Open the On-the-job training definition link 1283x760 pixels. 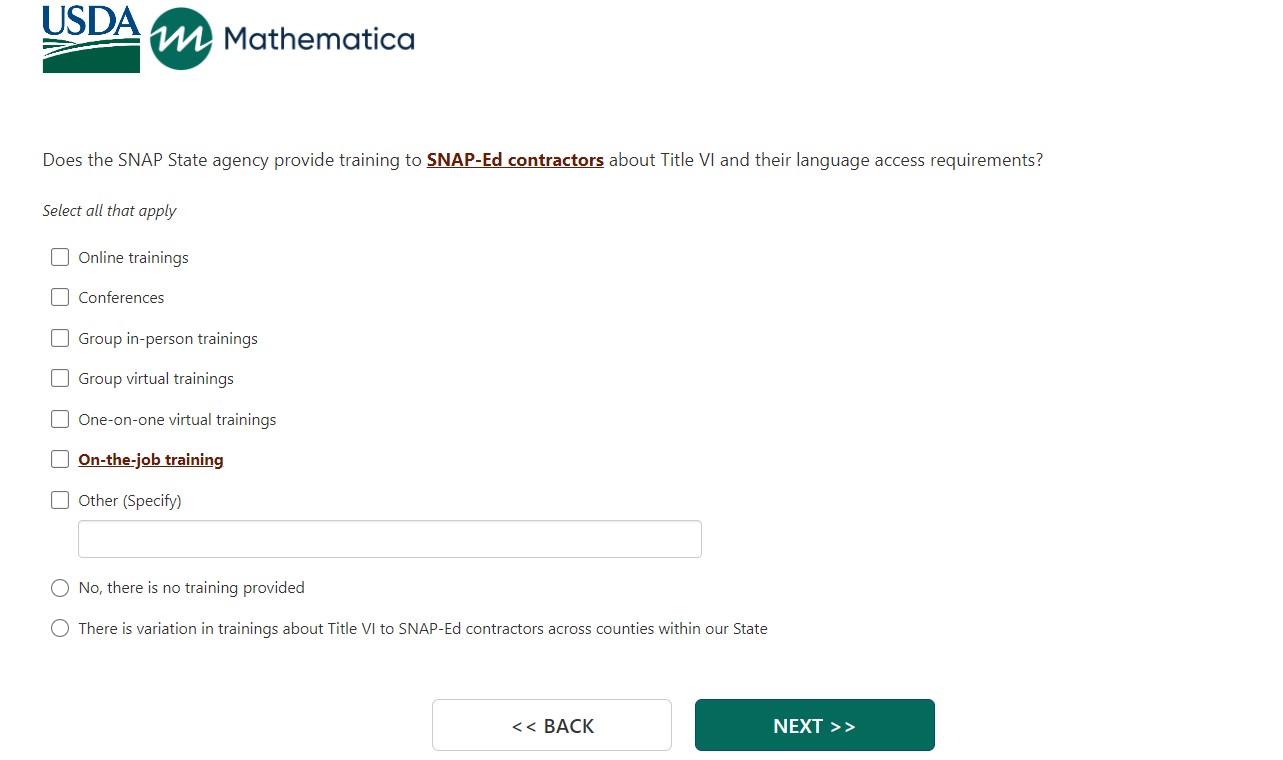pyautogui.click(x=151, y=460)
